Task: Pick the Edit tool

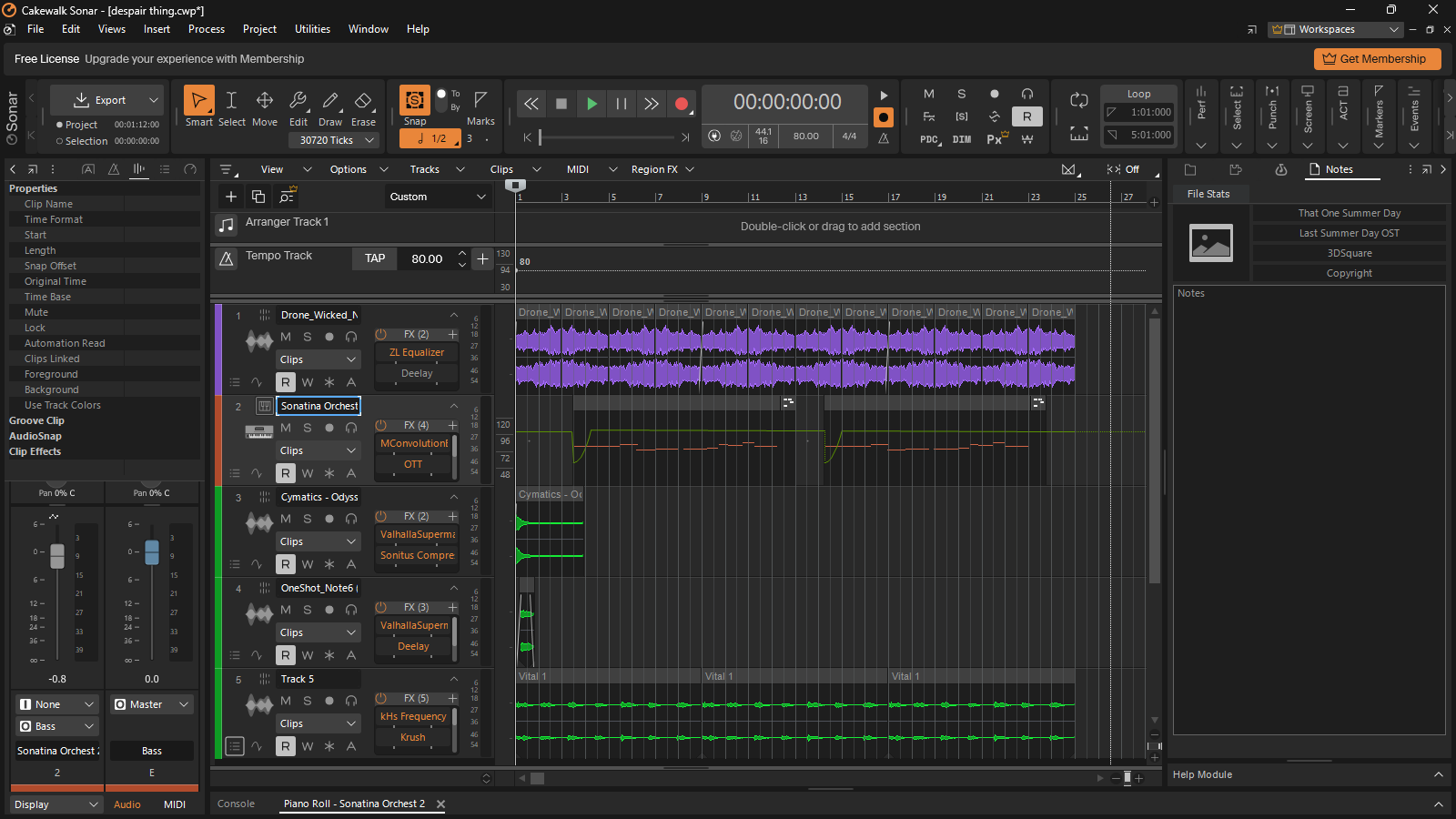Action: (x=298, y=106)
